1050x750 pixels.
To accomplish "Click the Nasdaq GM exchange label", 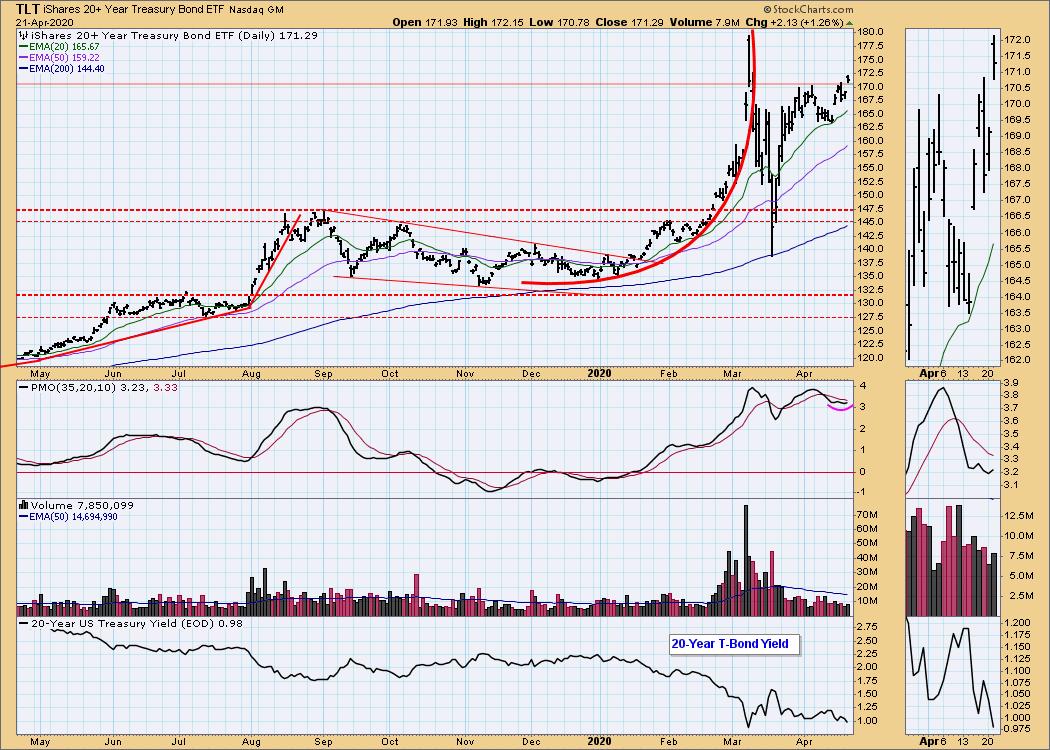I will click(256, 10).
